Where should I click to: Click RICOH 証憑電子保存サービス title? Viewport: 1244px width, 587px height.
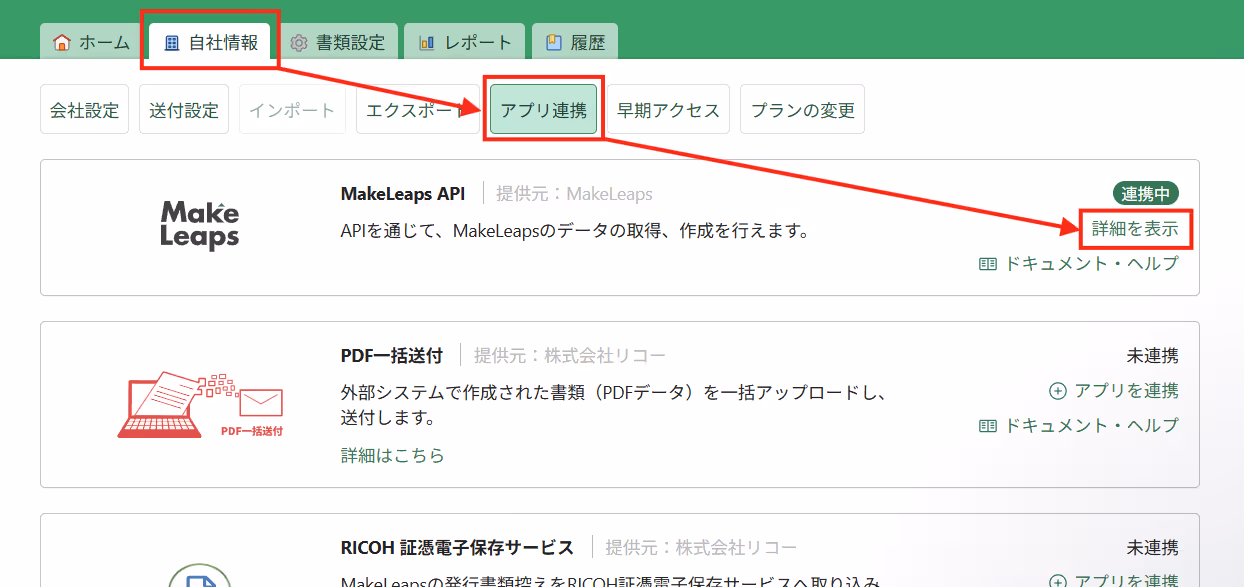tap(458, 548)
